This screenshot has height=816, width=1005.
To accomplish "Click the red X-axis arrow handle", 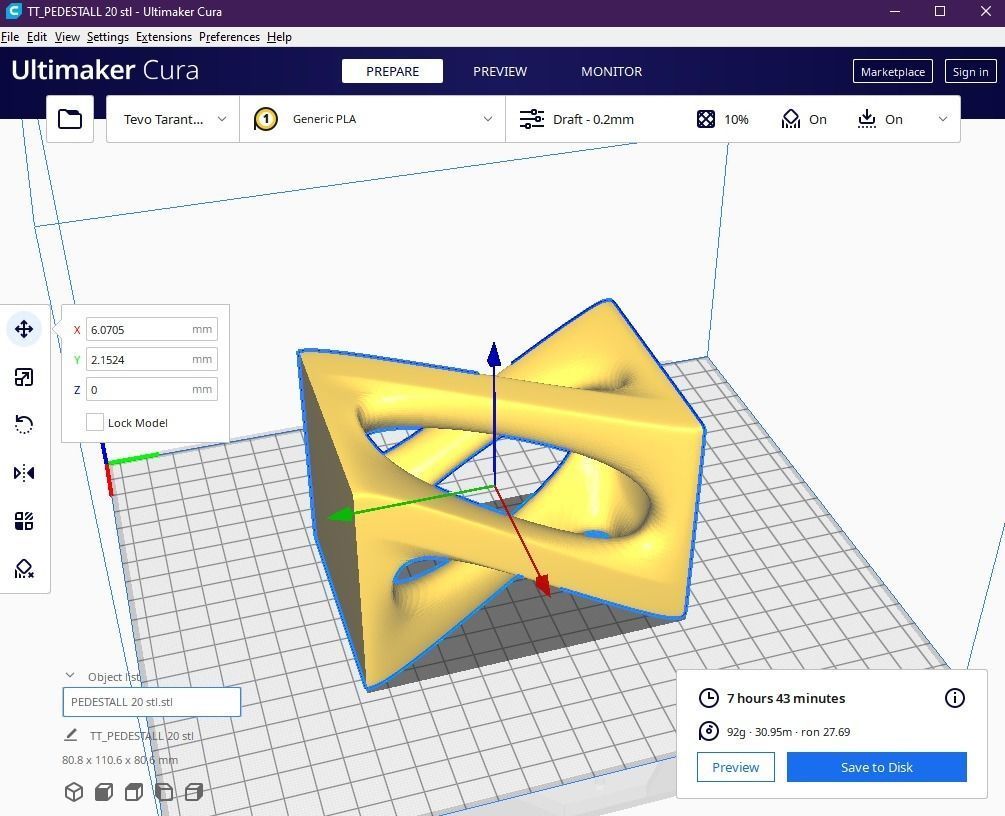I will pyautogui.click(x=543, y=585).
